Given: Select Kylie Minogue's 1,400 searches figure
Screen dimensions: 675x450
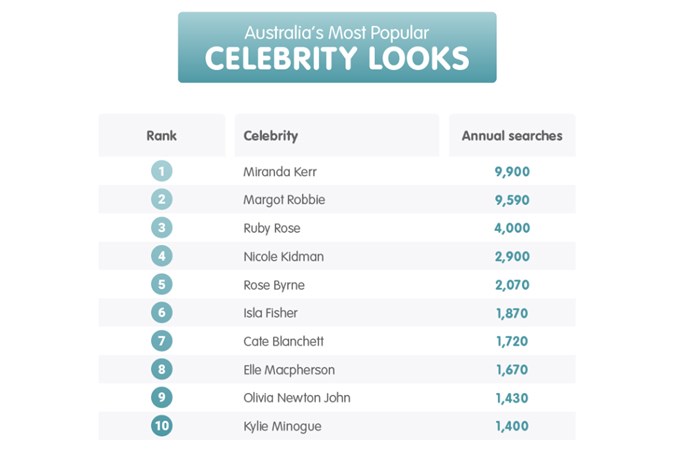Looking at the screenshot, I should point(512,426).
